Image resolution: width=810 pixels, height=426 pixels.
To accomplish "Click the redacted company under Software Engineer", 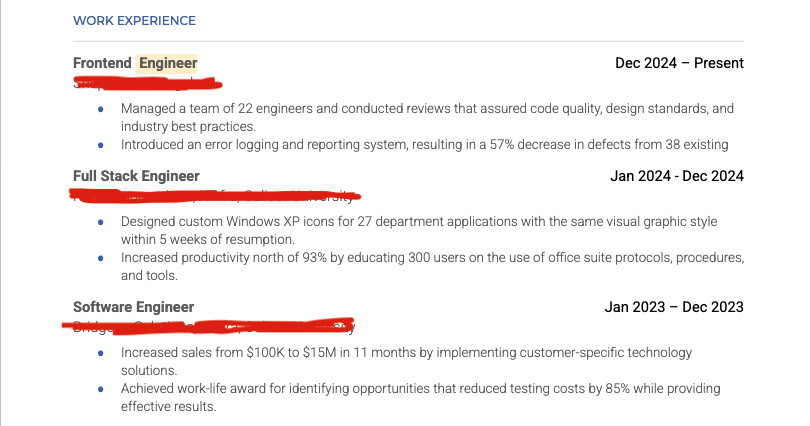I will coord(208,326).
